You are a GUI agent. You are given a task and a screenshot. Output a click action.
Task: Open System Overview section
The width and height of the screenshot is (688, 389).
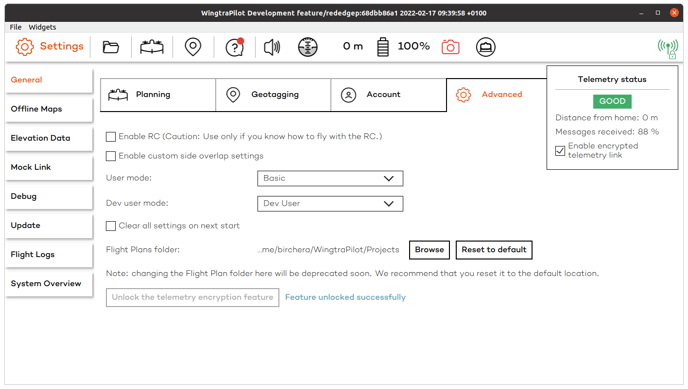(49, 284)
